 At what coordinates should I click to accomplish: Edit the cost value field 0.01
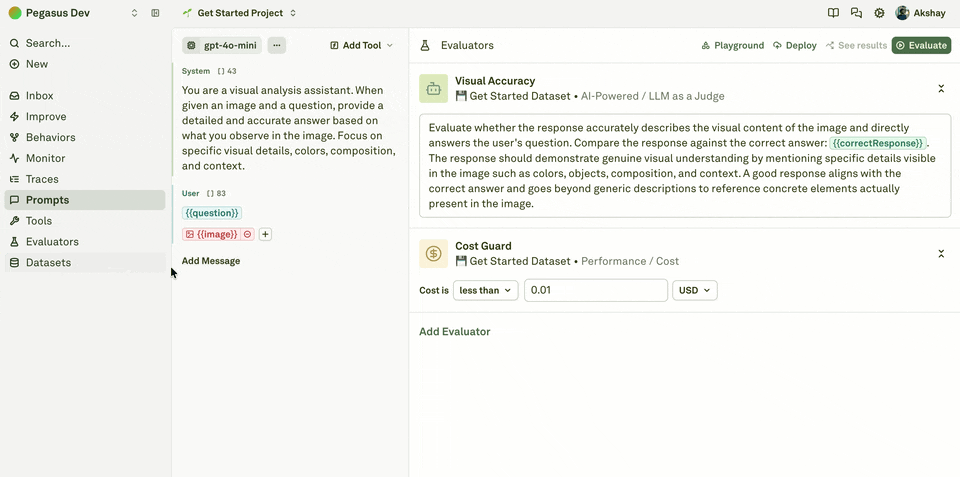[x=596, y=290]
